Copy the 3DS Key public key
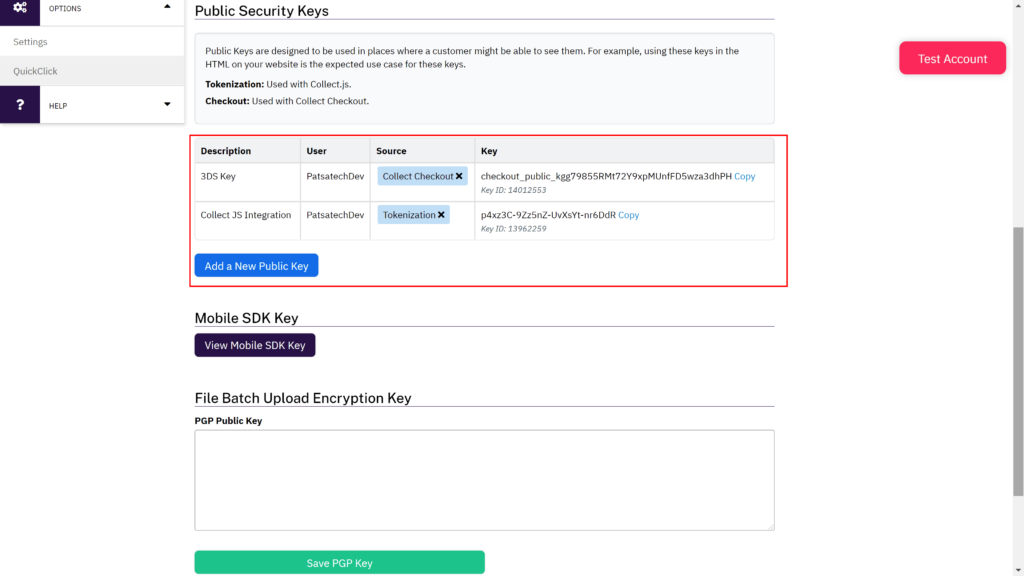1024x576 pixels. click(x=744, y=176)
